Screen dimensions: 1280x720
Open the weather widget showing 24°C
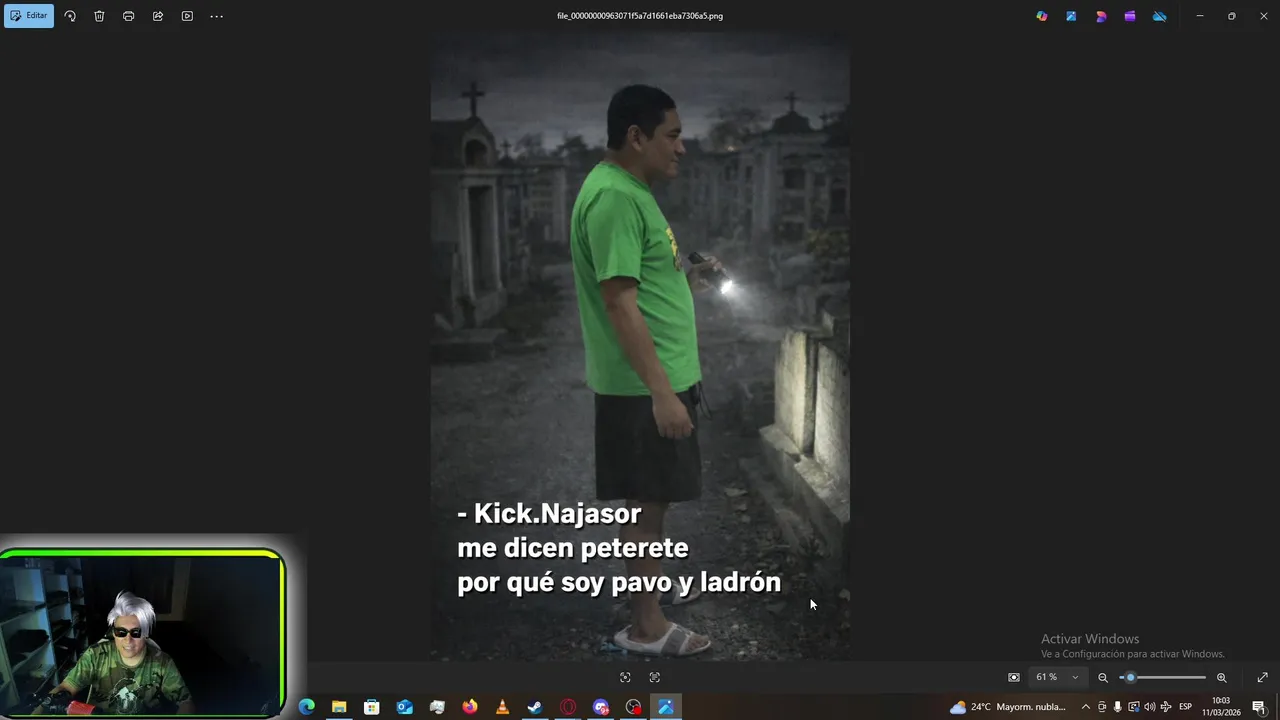pos(1008,707)
